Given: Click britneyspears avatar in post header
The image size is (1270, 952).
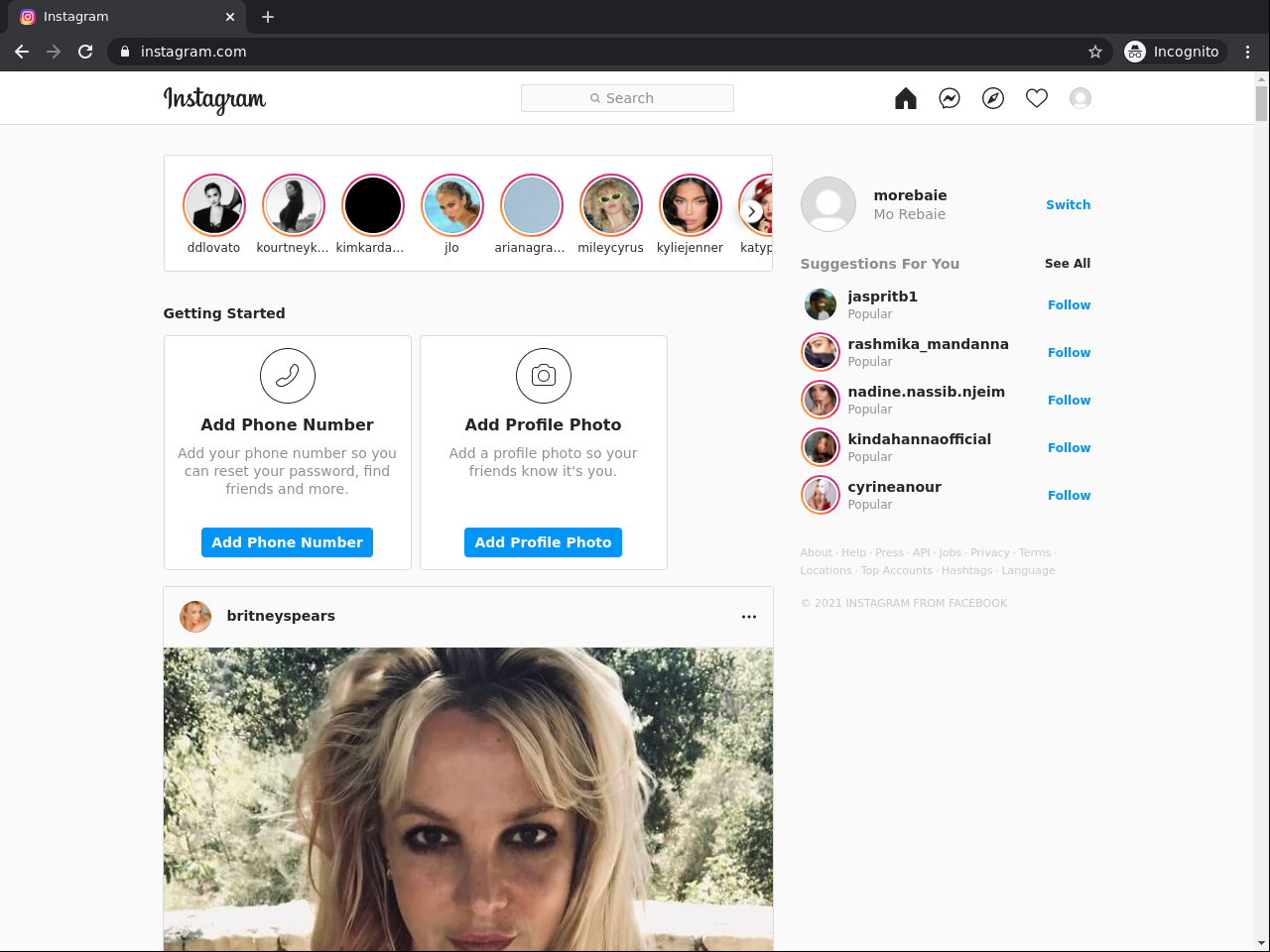Looking at the screenshot, I should [195, 617].
